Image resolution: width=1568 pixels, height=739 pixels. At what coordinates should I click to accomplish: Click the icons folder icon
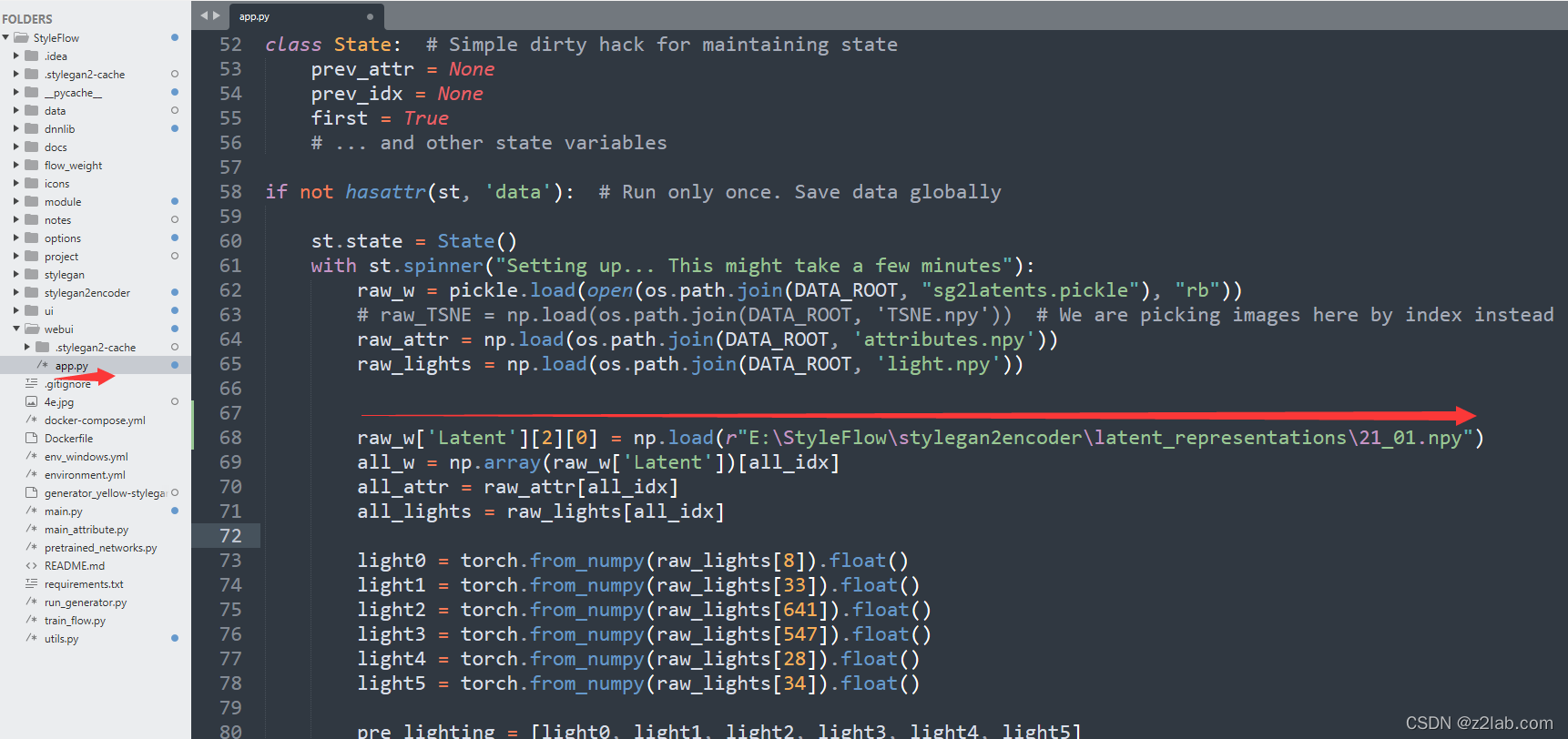point(32,183)
